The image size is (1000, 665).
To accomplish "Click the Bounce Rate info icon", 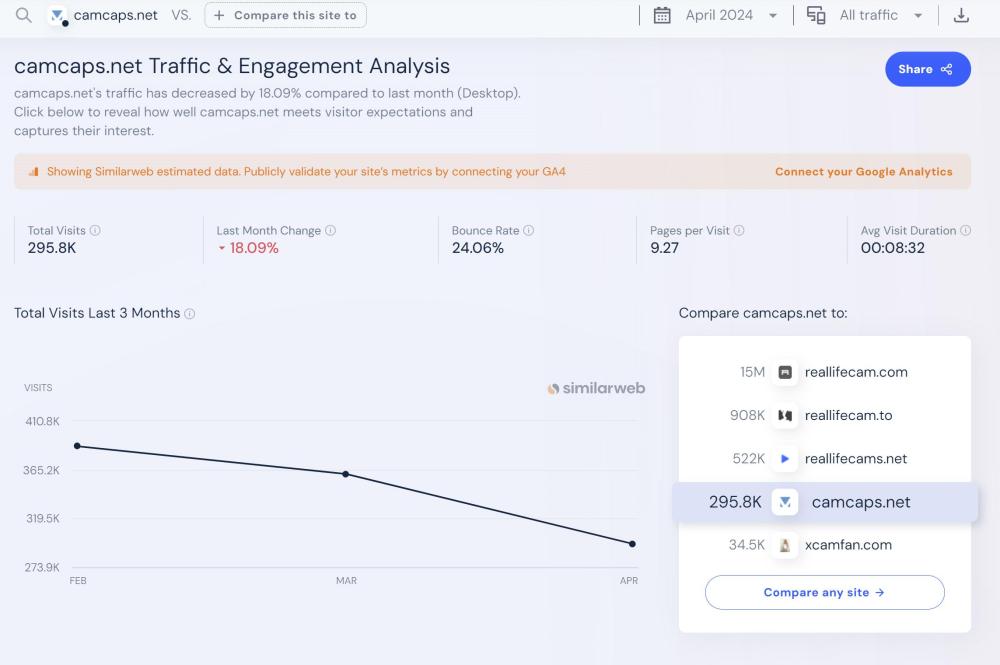I will click(529, 231).
